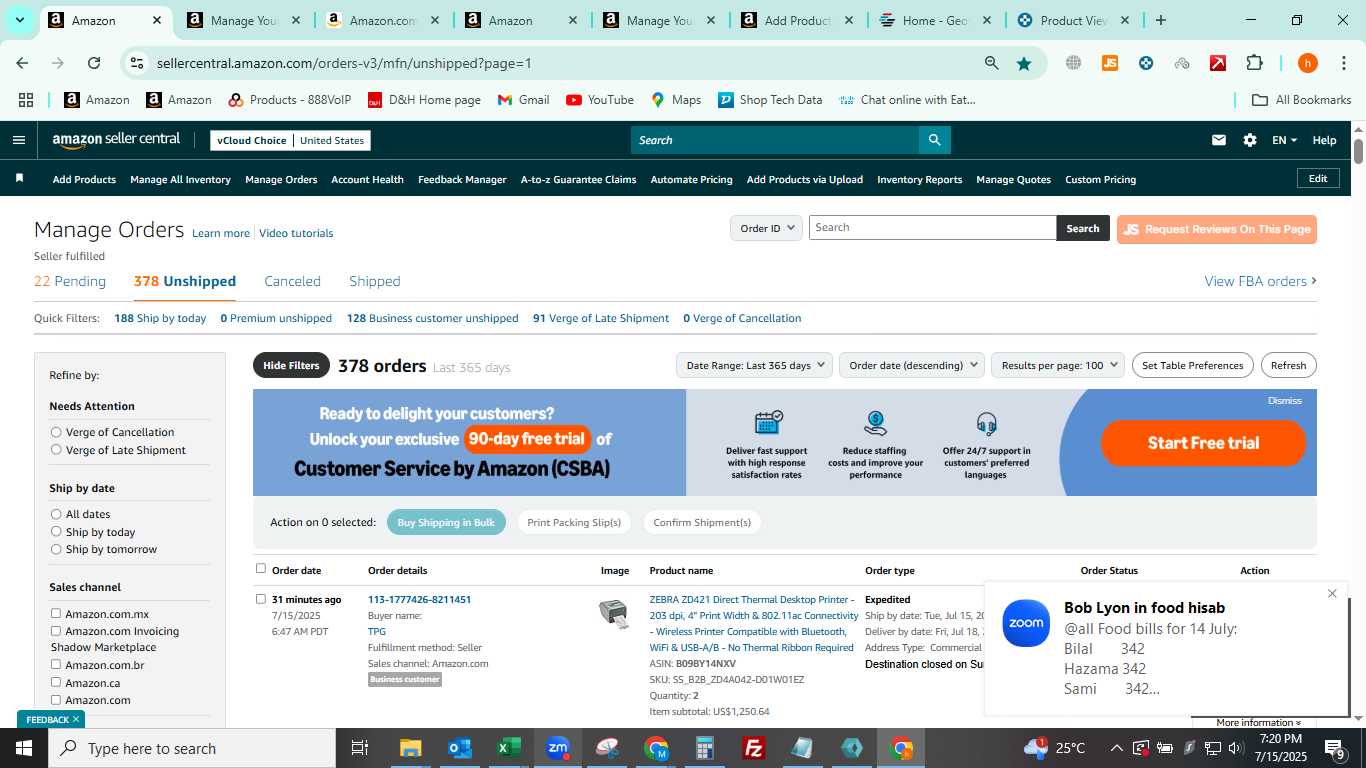Select Verge of Late Shipment radio button
Screen dimensions: 1366x768
pyautogui.click(x=56, y=450)
